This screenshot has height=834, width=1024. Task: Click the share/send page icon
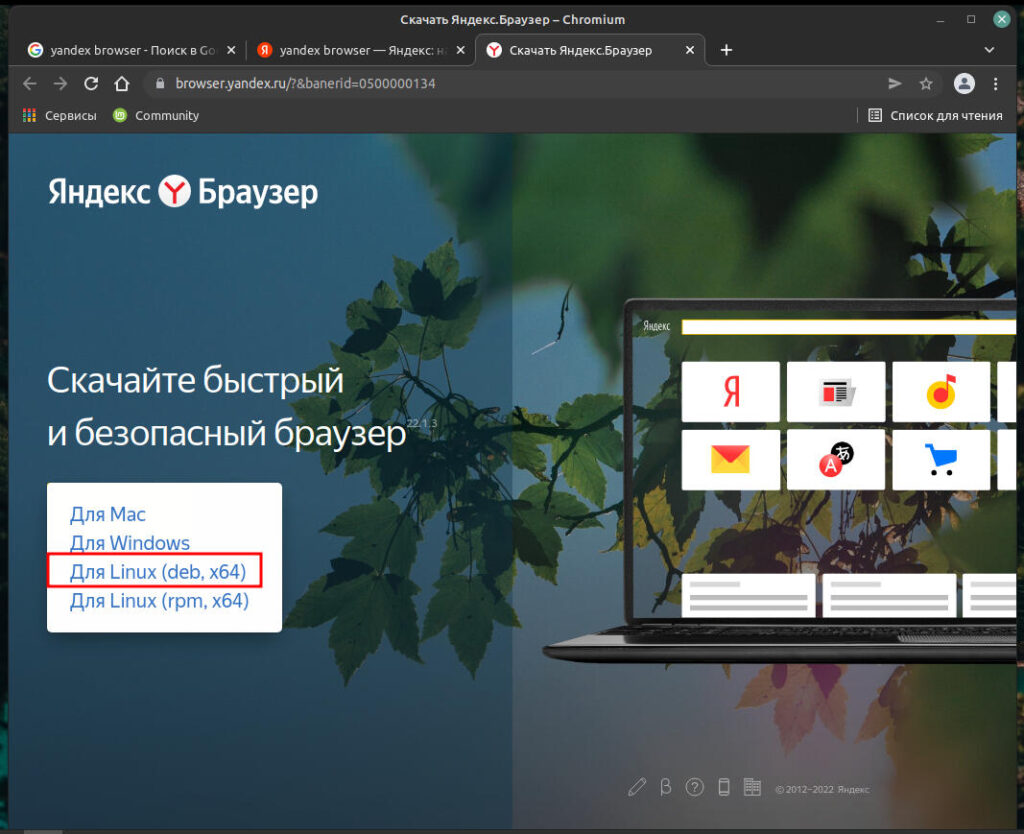point(895,84)
